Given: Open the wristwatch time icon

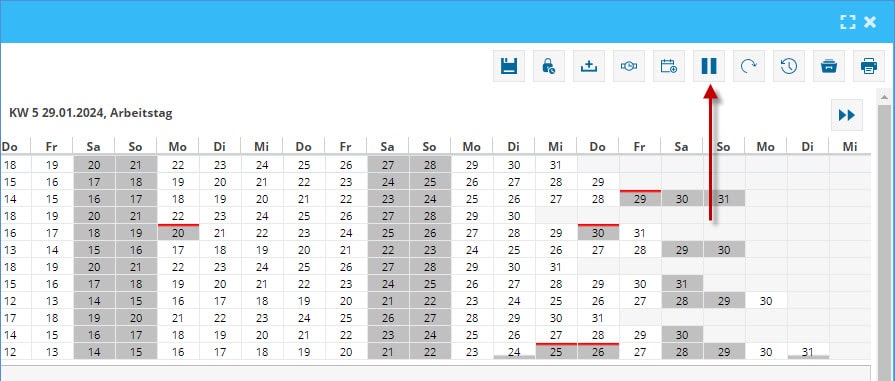Looking at the screenshot, I should (628, 66).
